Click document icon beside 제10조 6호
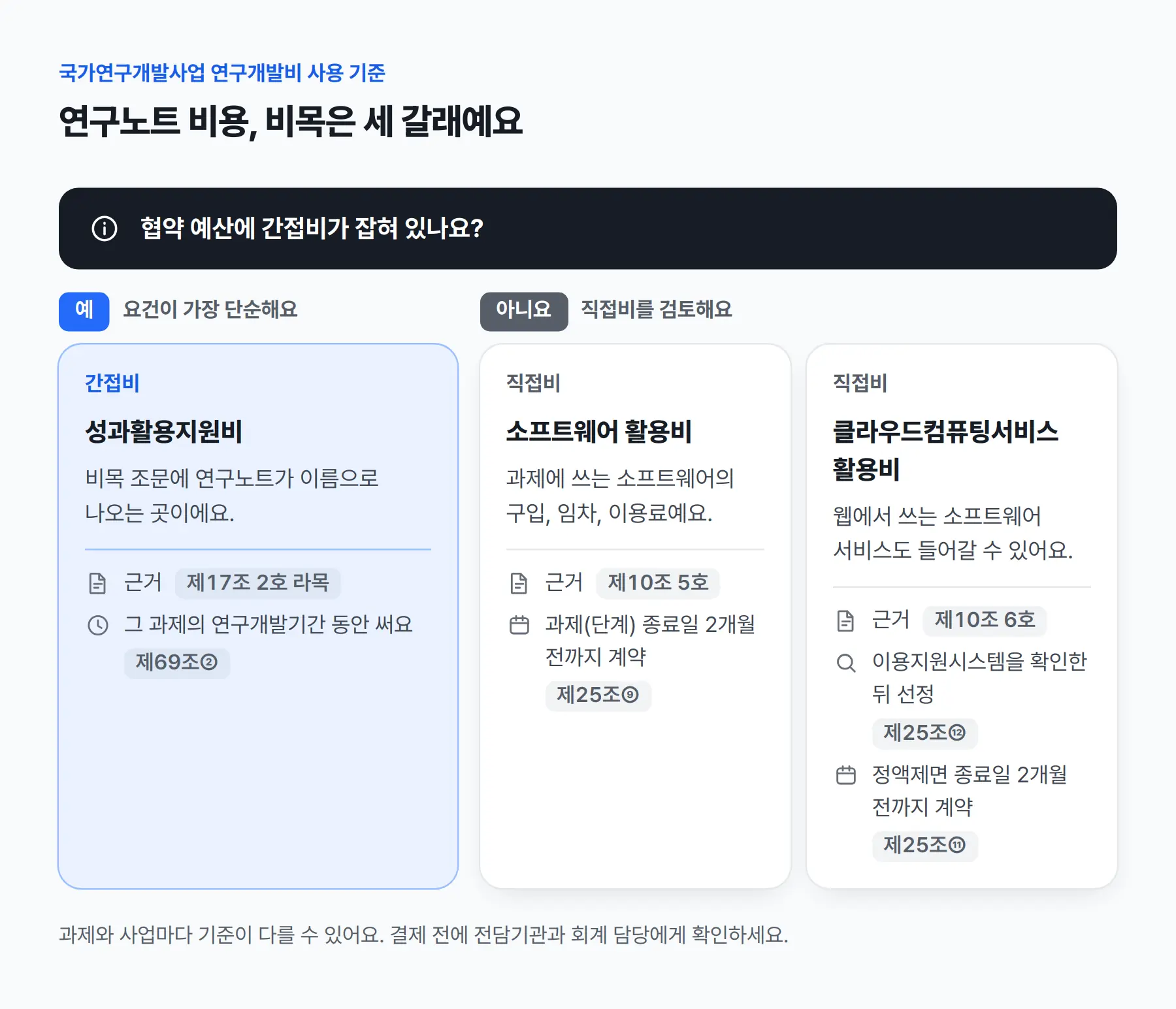This screenshot has width=1176, height=1009. point(845,620)
